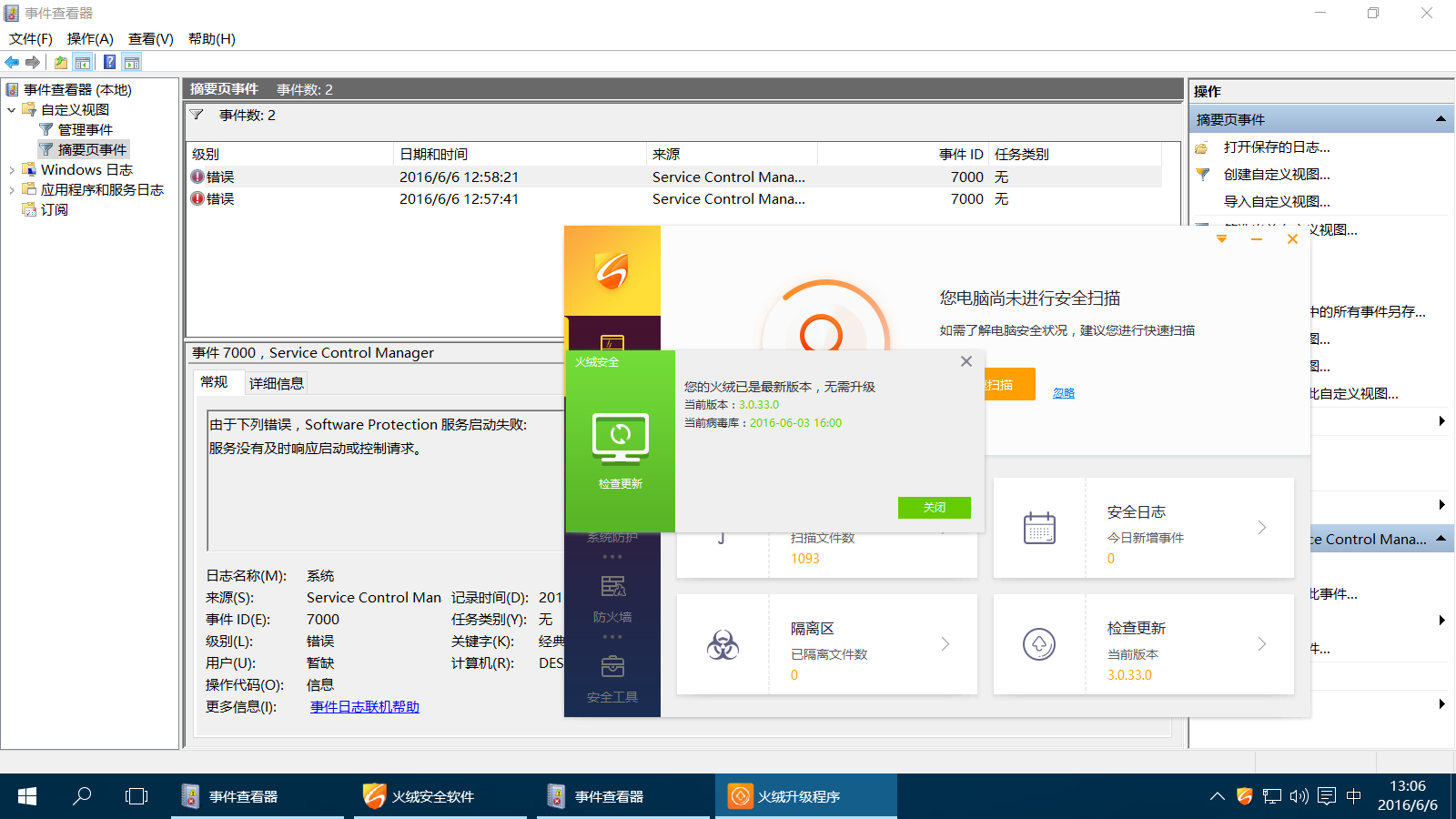Switch to 火绒升级程序 taskbar button
1456x819 pixels.
(805, 796)
